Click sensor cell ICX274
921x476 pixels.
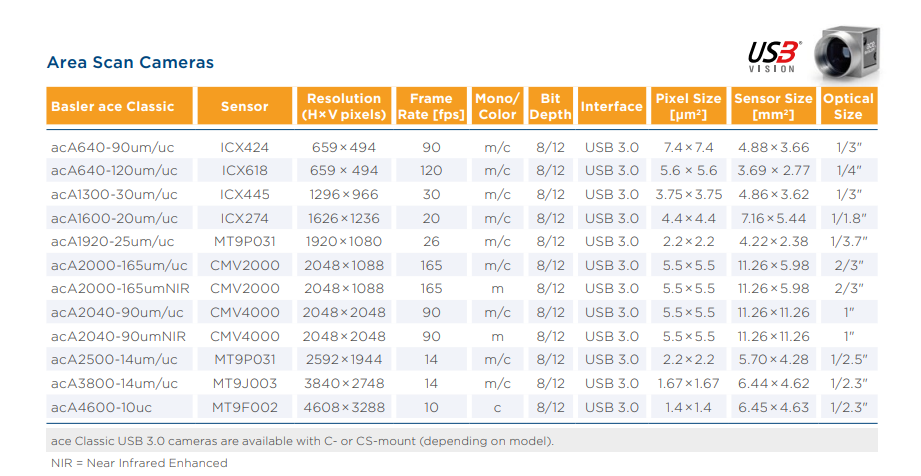pos(244,218)
